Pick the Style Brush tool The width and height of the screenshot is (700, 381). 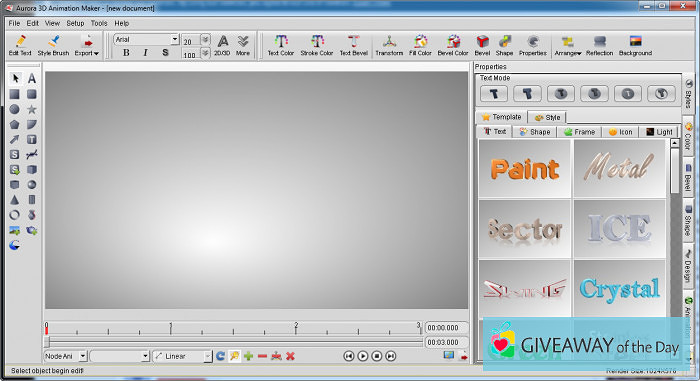click(53, 46)
